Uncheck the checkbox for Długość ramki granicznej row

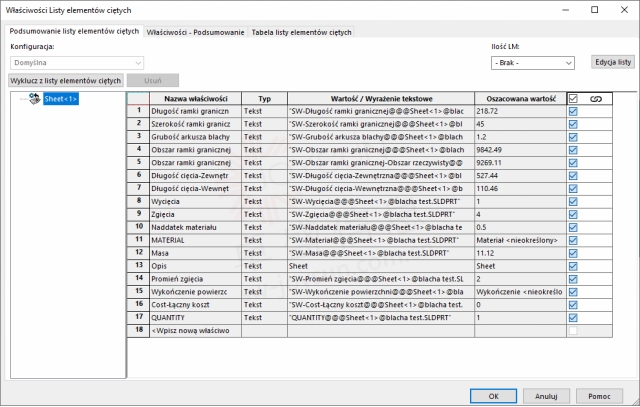pos(573,111)
